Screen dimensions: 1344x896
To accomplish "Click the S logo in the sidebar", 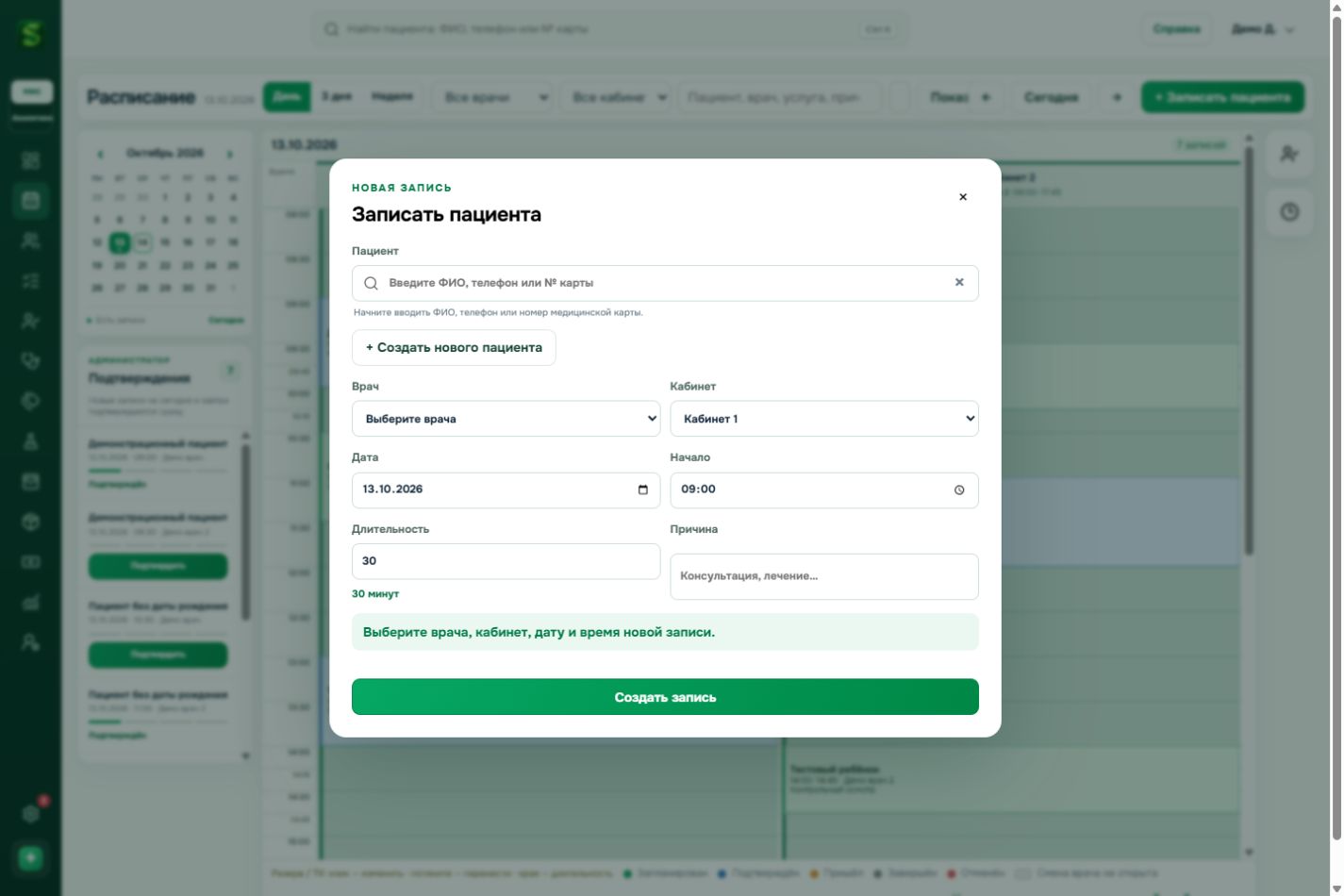I will coord(31,34).
